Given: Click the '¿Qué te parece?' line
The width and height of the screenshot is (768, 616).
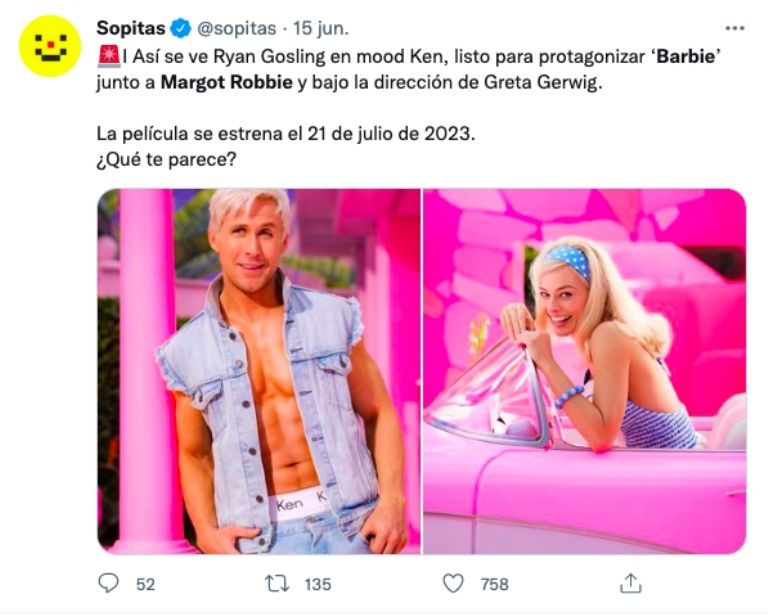Looking at the screenshot, I should coord(172,159).
